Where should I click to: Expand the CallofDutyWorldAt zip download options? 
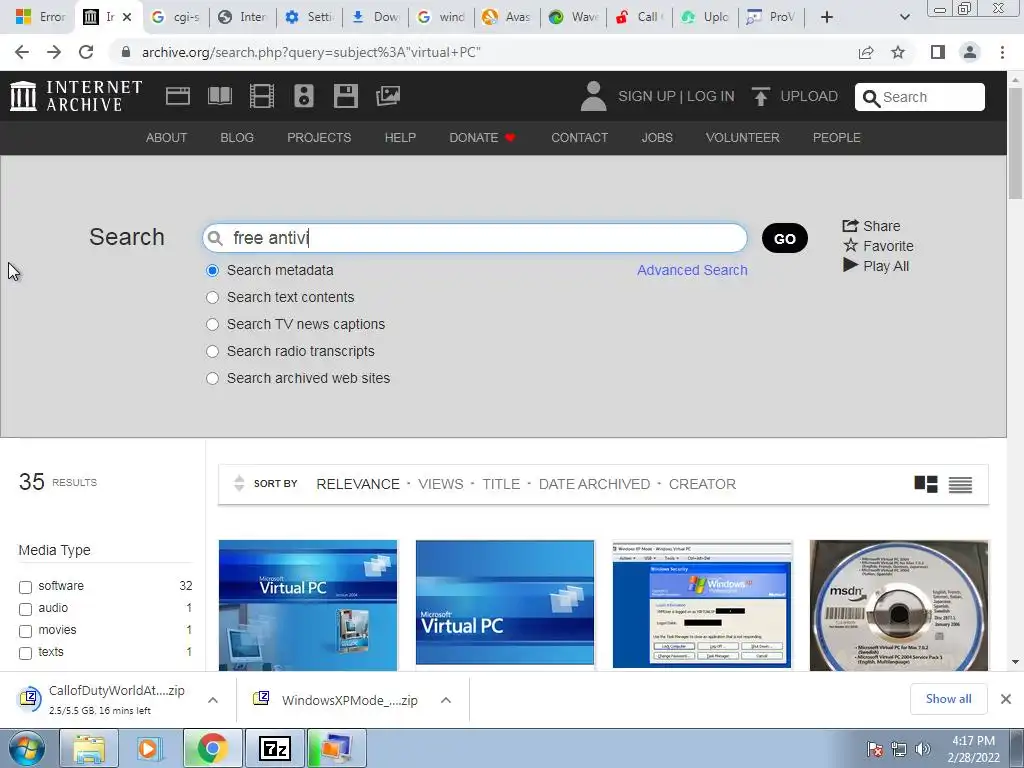[213, 700]
